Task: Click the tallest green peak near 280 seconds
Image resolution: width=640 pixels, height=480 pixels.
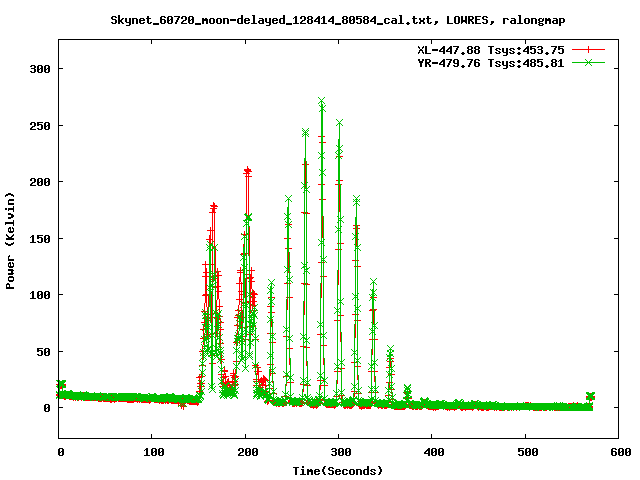Action: pyautogui.click(x=322, y=101)
